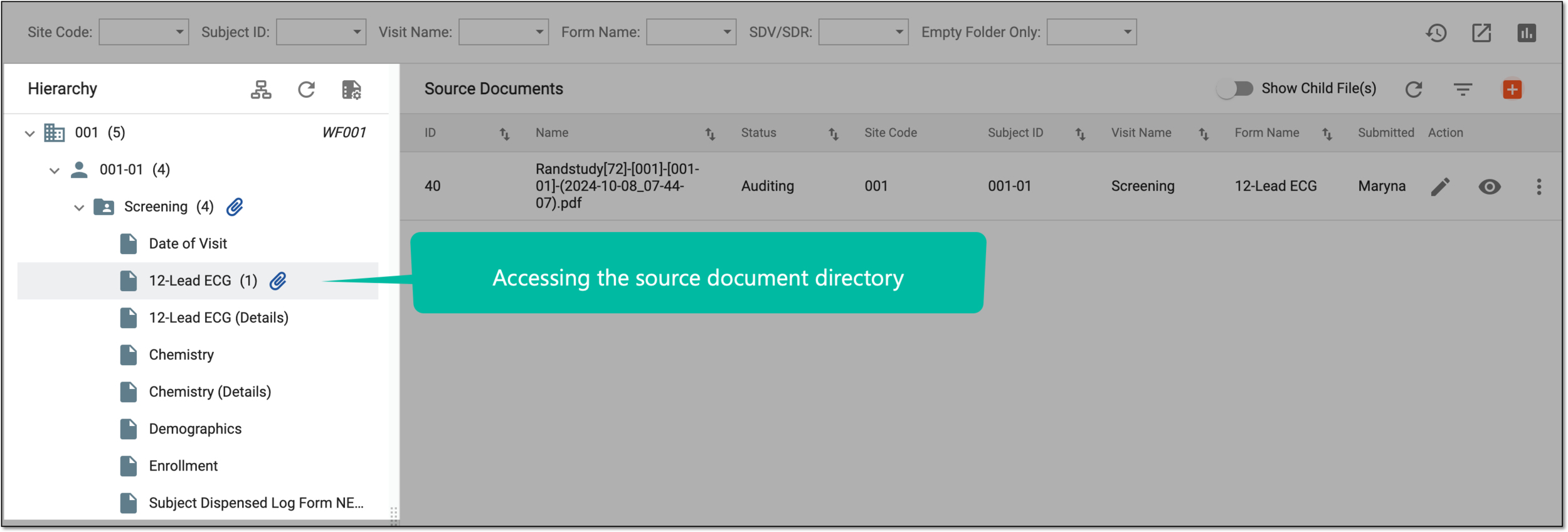
Task: Select the Date of Visit form
Action: [188, 243]
